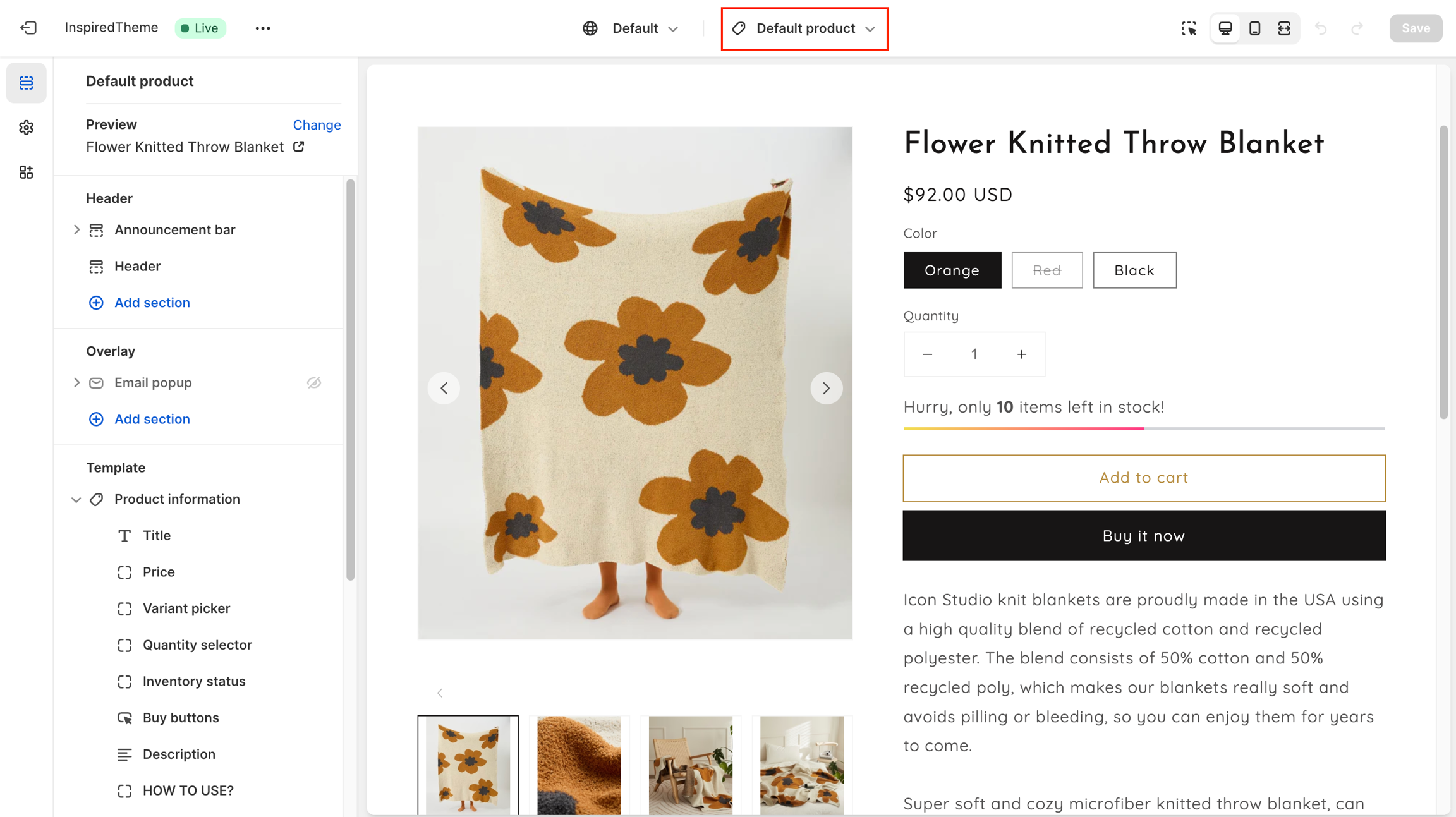Click the Change preview link
Image resolution: width=1456 pixels, height=817 pixels.
click(317, 124)
